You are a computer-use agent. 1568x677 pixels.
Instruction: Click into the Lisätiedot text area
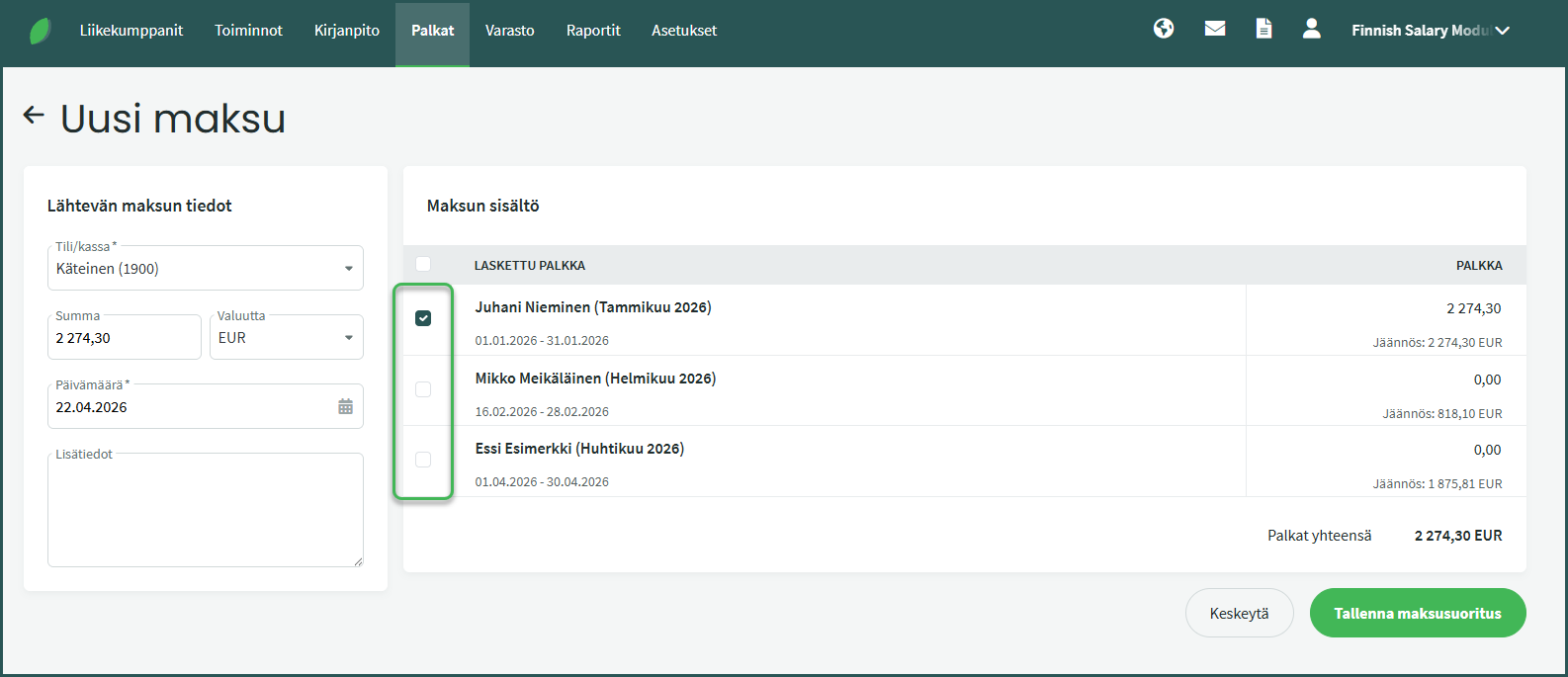[x=205, y=512]
